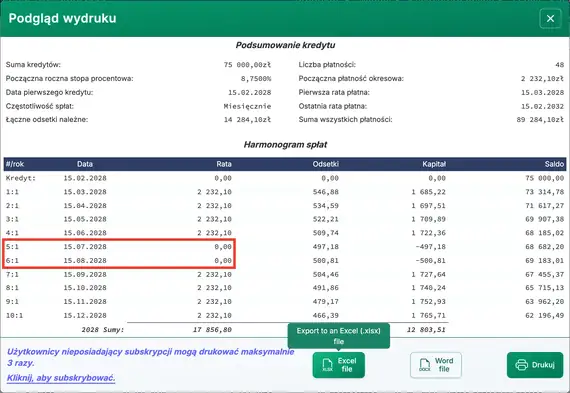Click the Data column header
The image size is (570, 393).
(85, 164)
